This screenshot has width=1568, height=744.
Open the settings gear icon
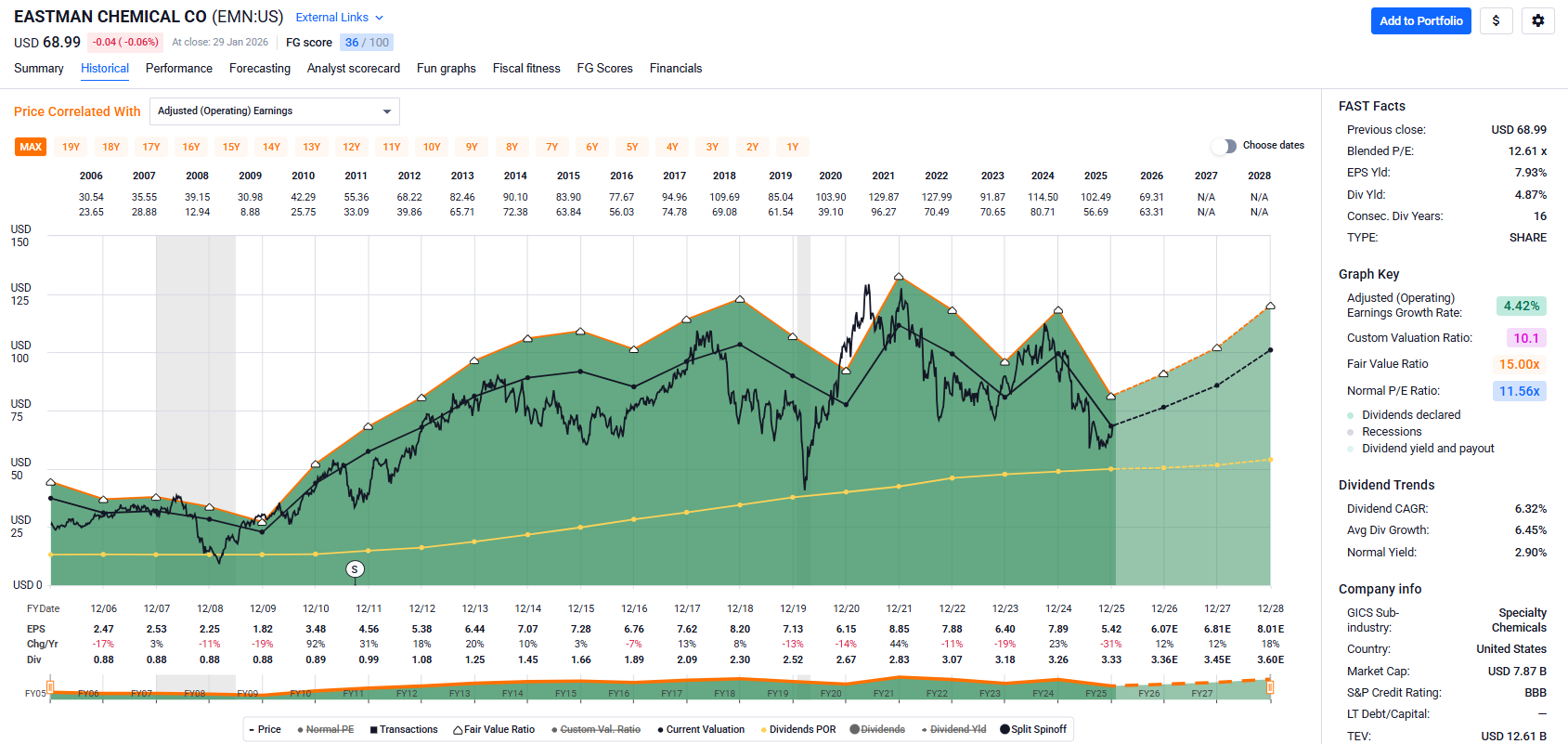pyautogui.click(x=1537, y=20)
